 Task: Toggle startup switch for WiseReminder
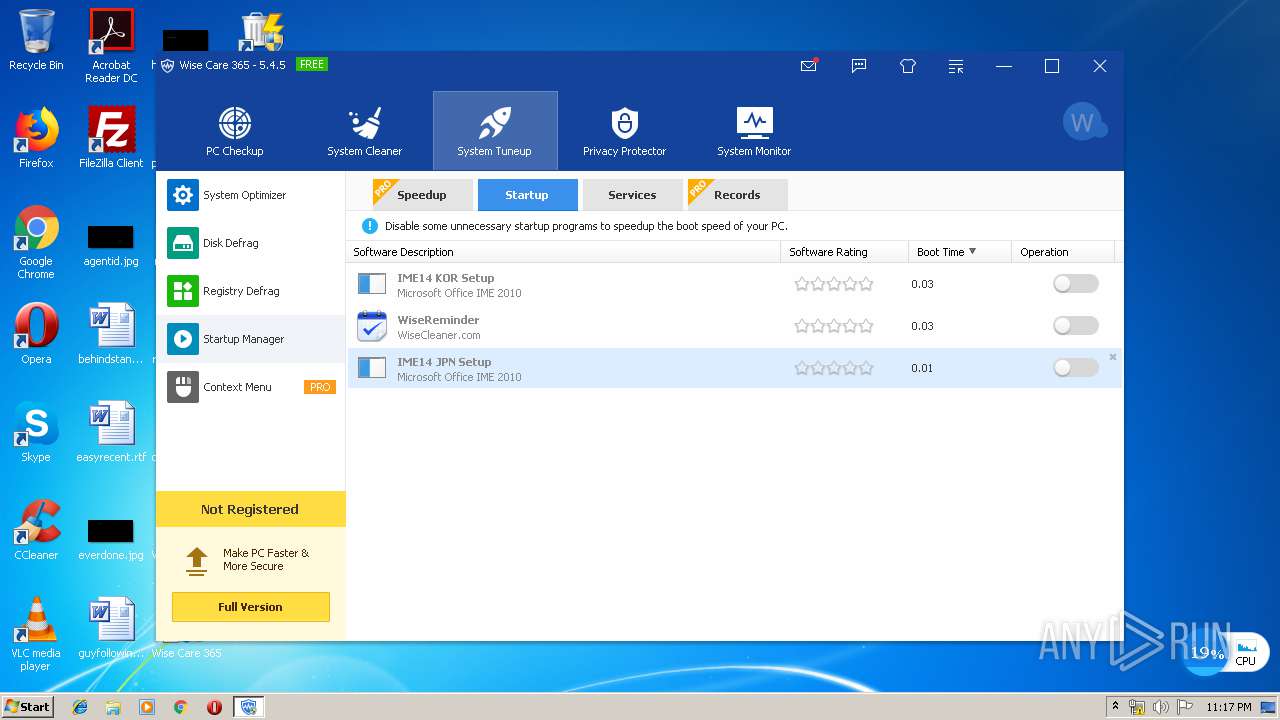[1075, 326]
